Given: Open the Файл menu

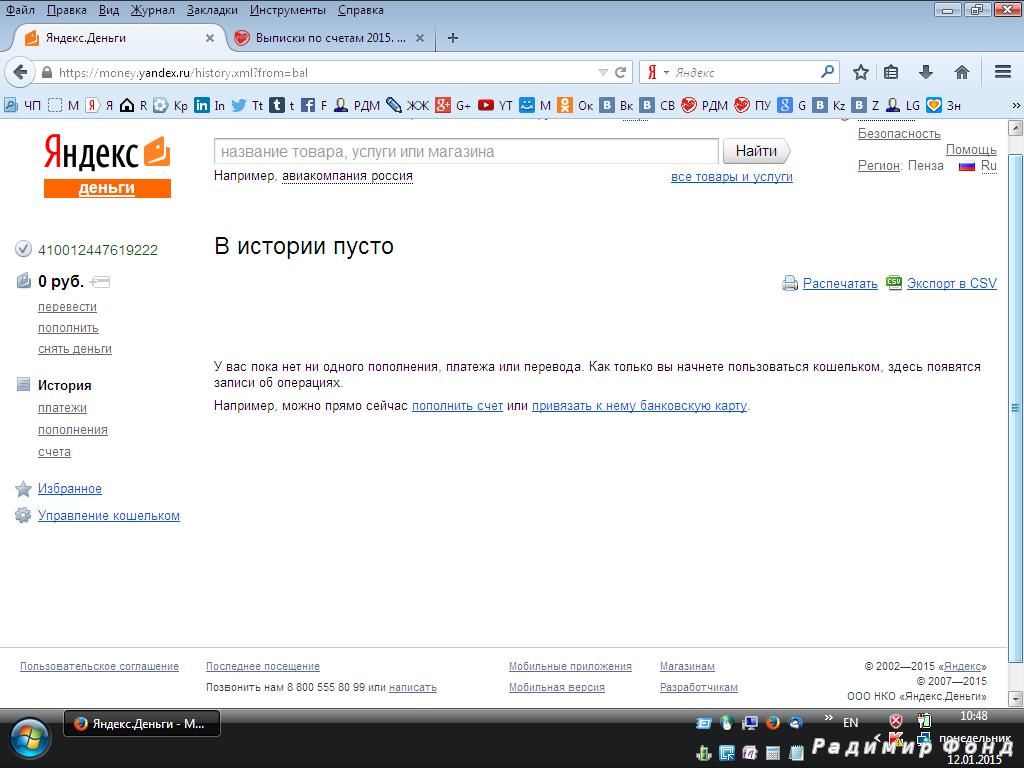Looking at the screenshot, I should (x=20, y=10).
